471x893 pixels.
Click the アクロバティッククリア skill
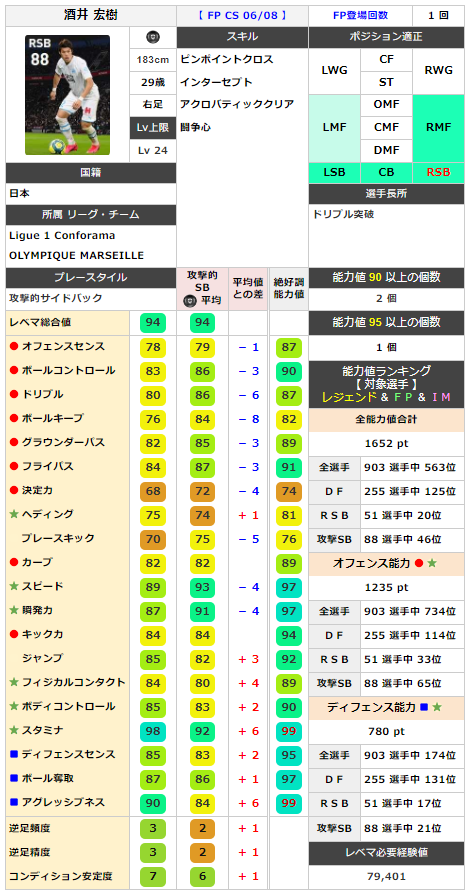click(237, 104)
